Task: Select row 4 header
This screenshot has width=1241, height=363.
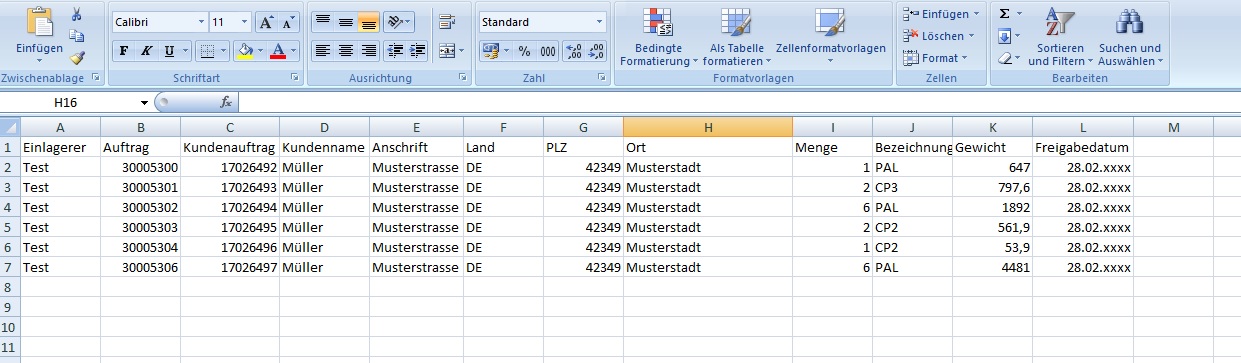Action: click(10, 207)
